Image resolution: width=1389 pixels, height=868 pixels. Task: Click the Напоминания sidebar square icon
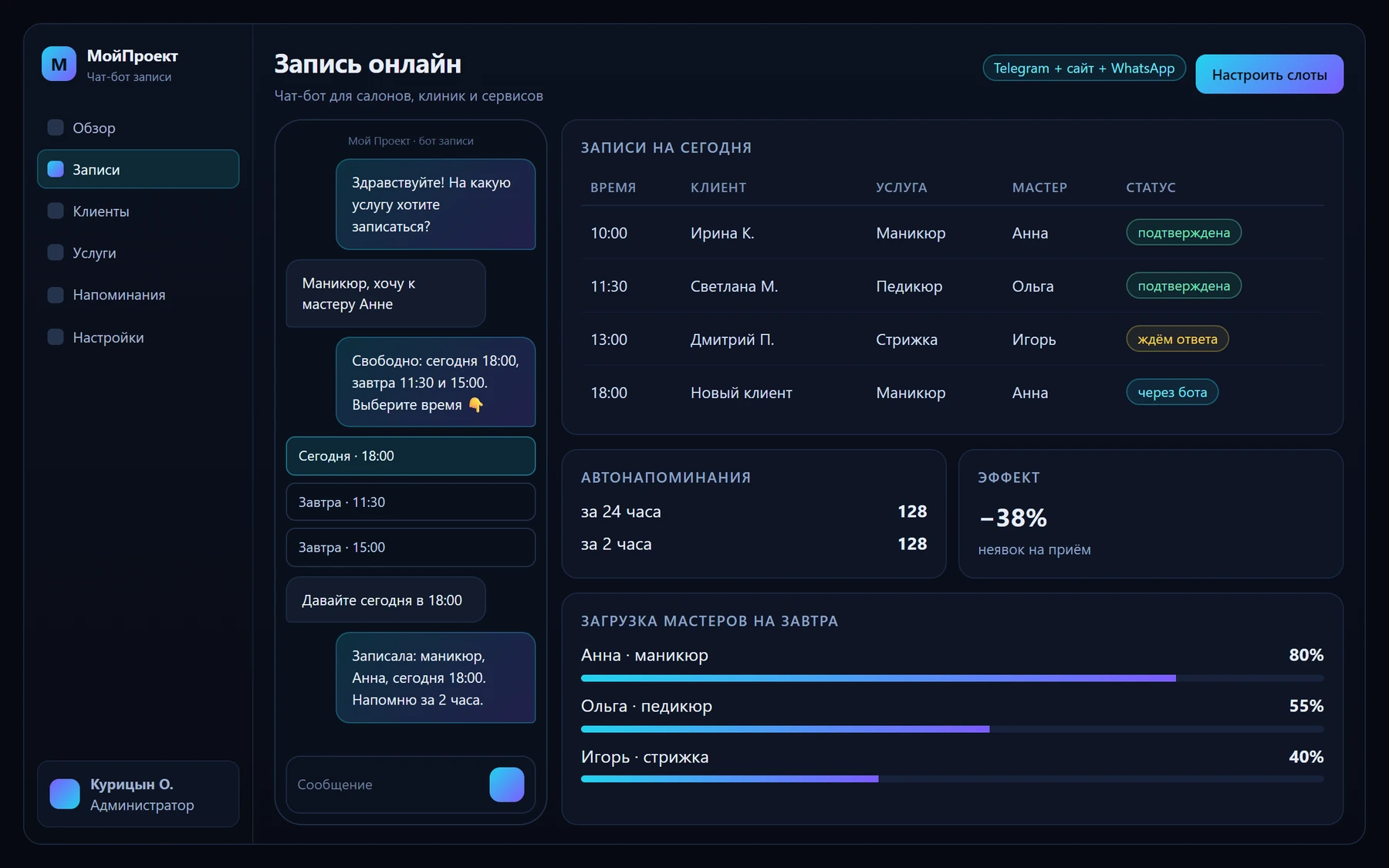56,295
